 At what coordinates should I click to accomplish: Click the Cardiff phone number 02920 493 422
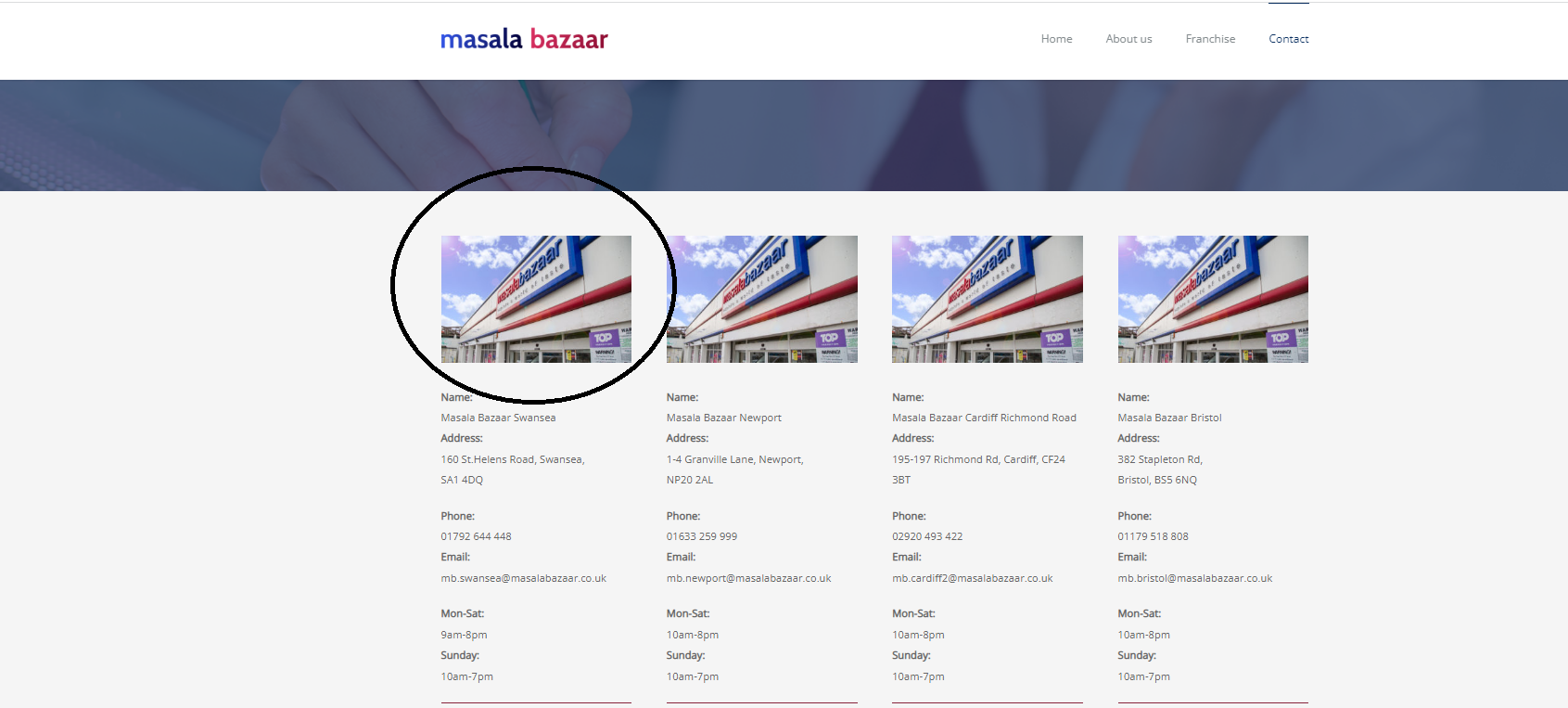pyautogui.click(x=927, y=536)
